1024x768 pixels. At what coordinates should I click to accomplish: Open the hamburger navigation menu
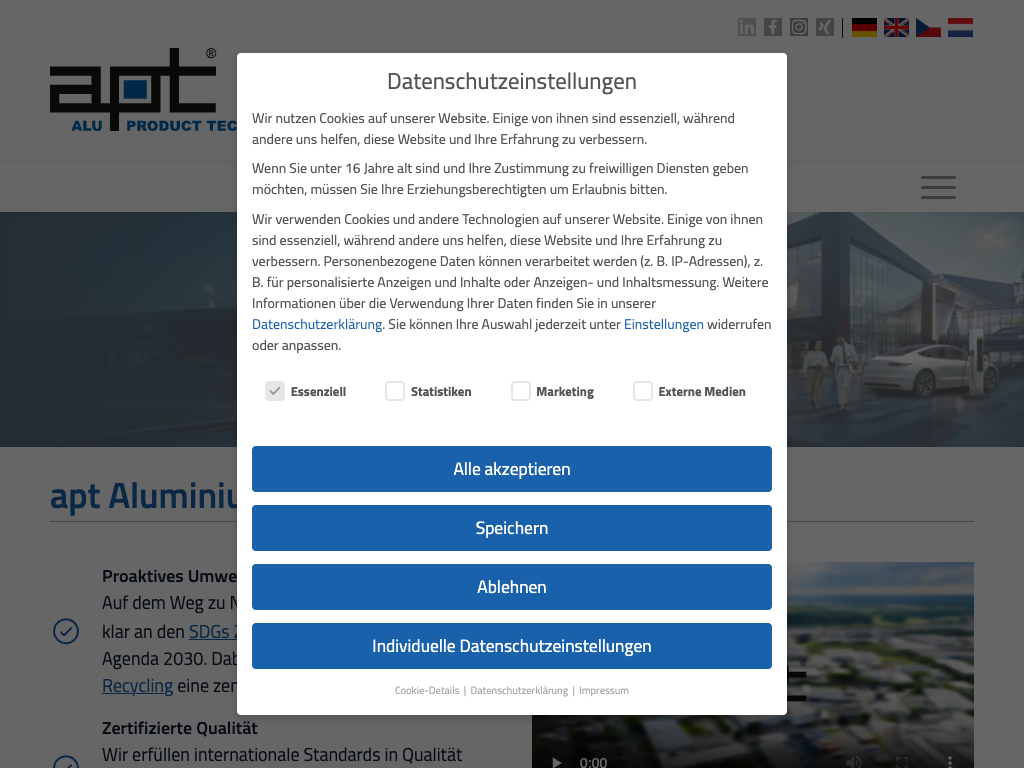[x=938, y=187]
